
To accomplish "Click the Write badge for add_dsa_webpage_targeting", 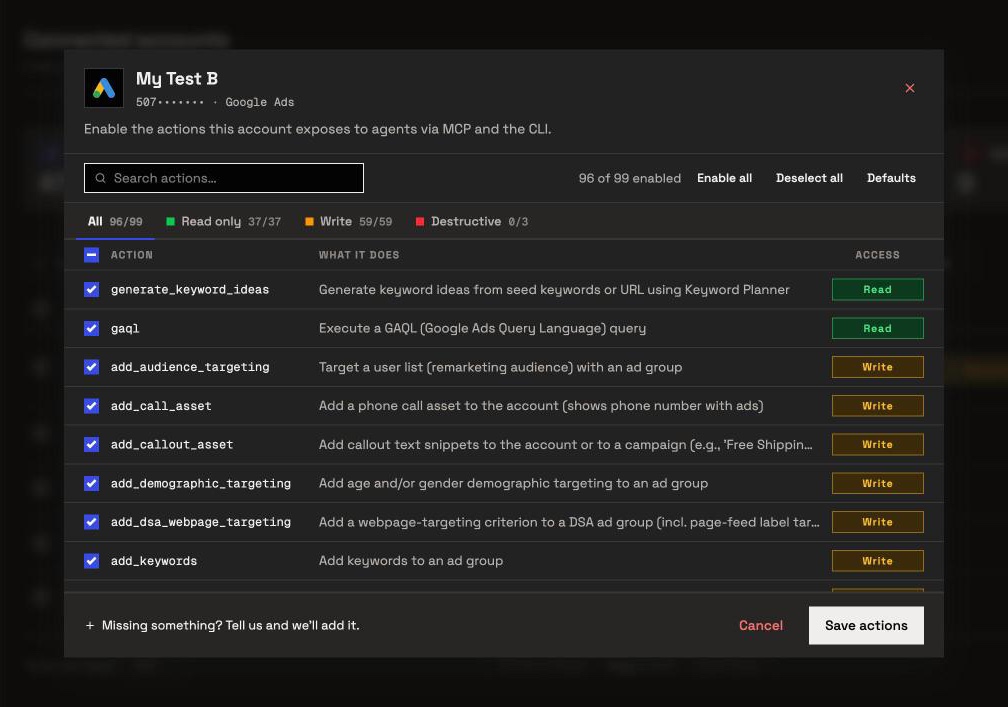I will pyautogui.click(x=878, y=522).
